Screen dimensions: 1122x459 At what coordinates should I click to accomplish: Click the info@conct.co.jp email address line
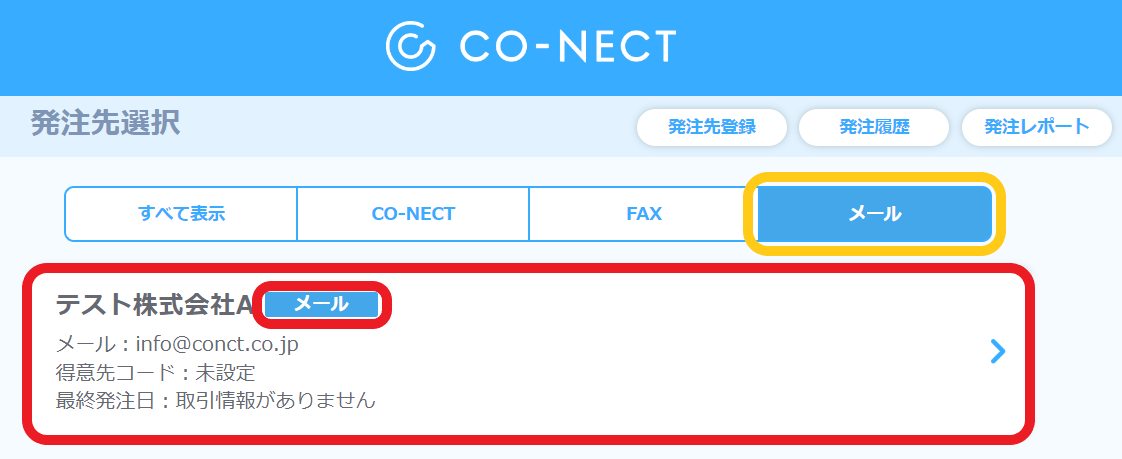coord(177,344)
